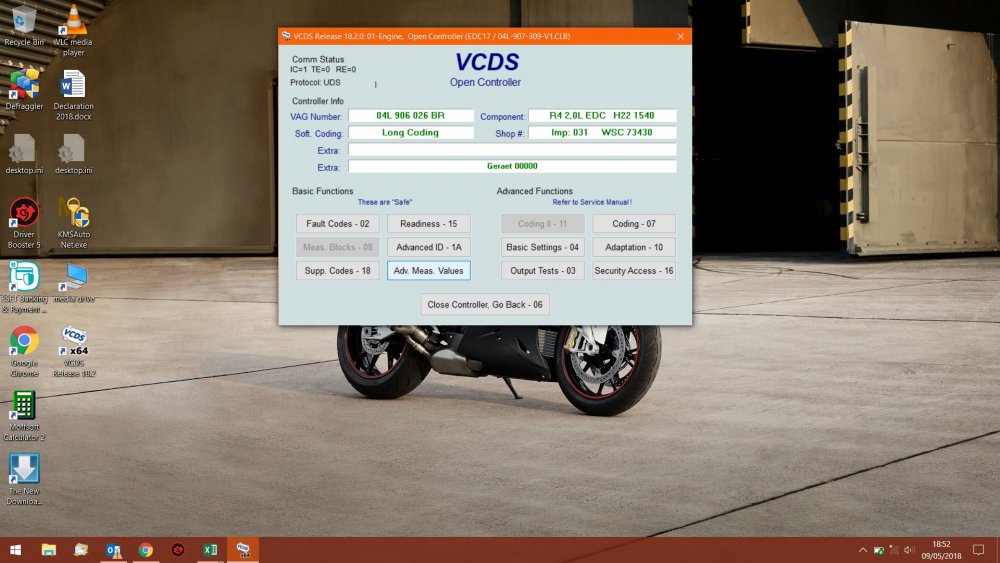Open Excel from the taskbar

[x=210, y=550]
